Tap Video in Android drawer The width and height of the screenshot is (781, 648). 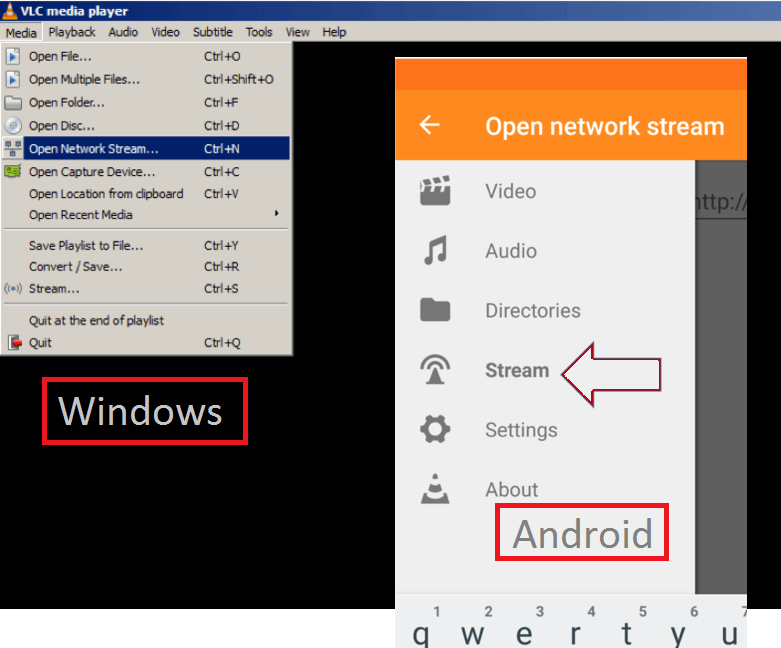tap(511, 191)
